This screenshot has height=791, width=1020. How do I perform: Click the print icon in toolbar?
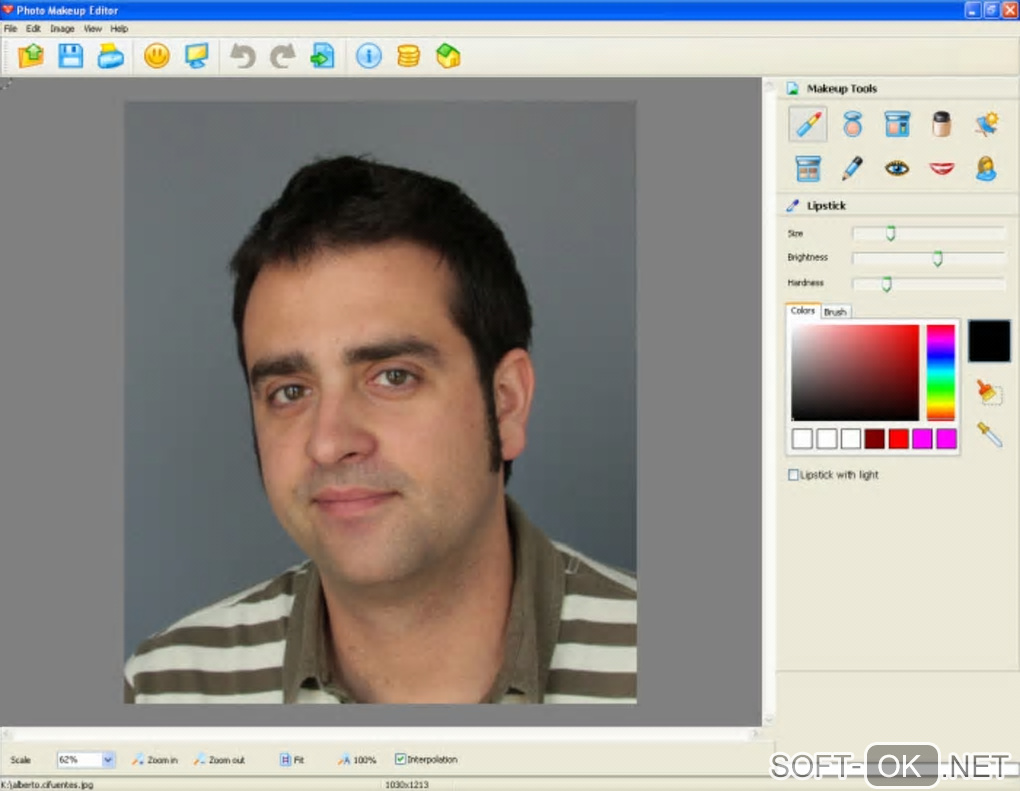pyautogui.click(x=110, y=56)
